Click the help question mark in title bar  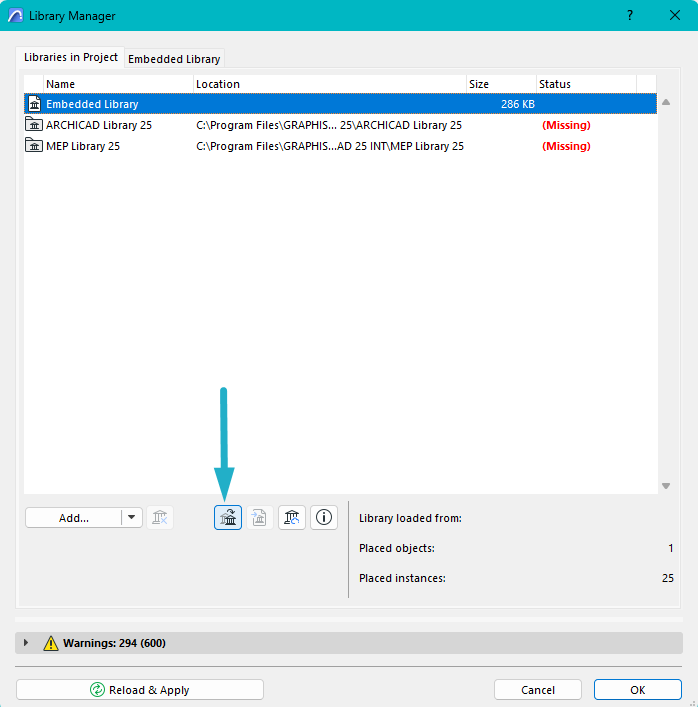[x=630, y=16]
